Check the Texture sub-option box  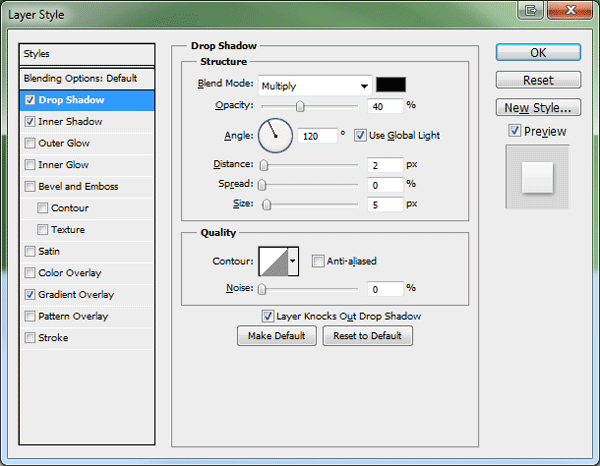point(42,230)
